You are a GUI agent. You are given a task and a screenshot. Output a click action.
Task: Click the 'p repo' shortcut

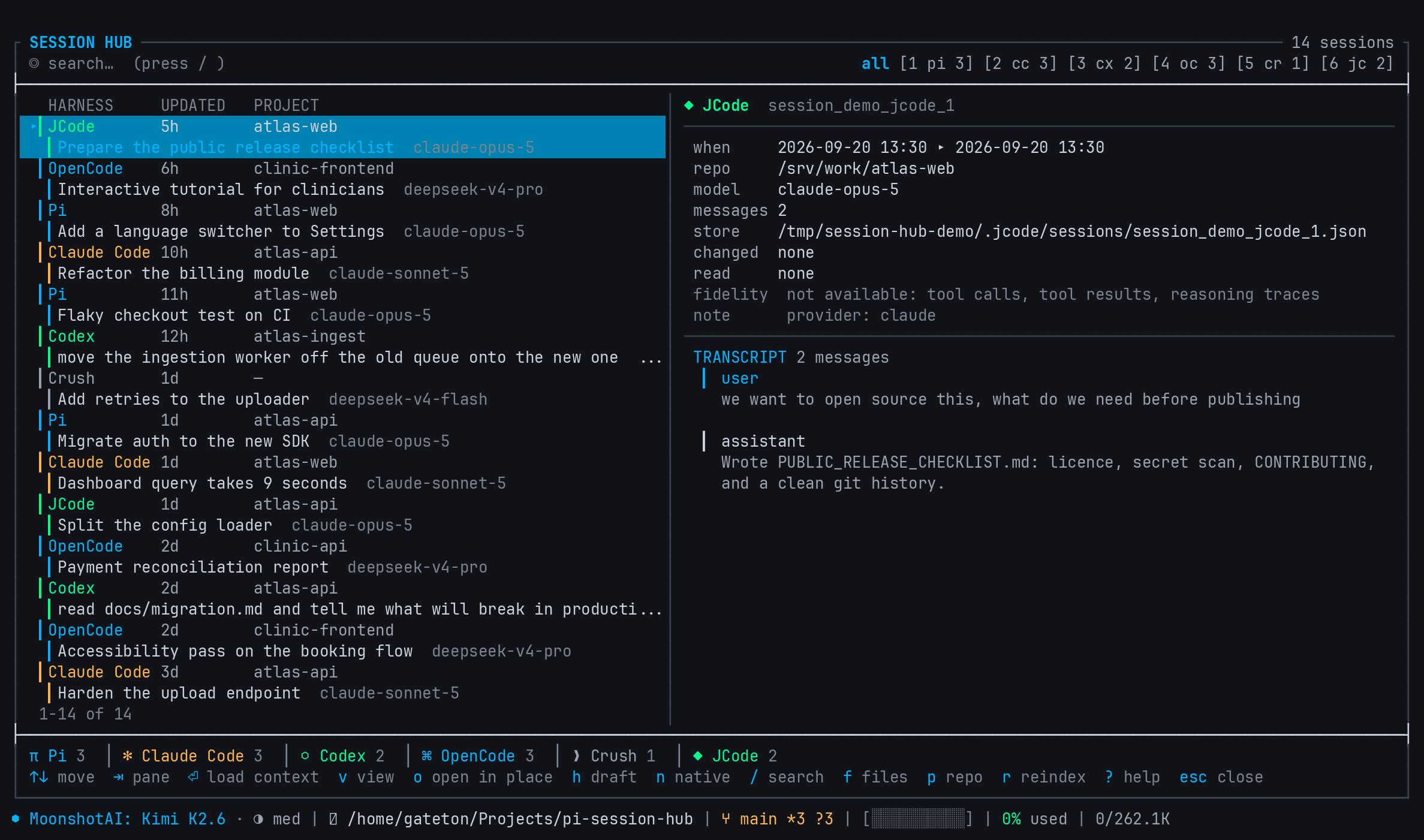[955, 777]
